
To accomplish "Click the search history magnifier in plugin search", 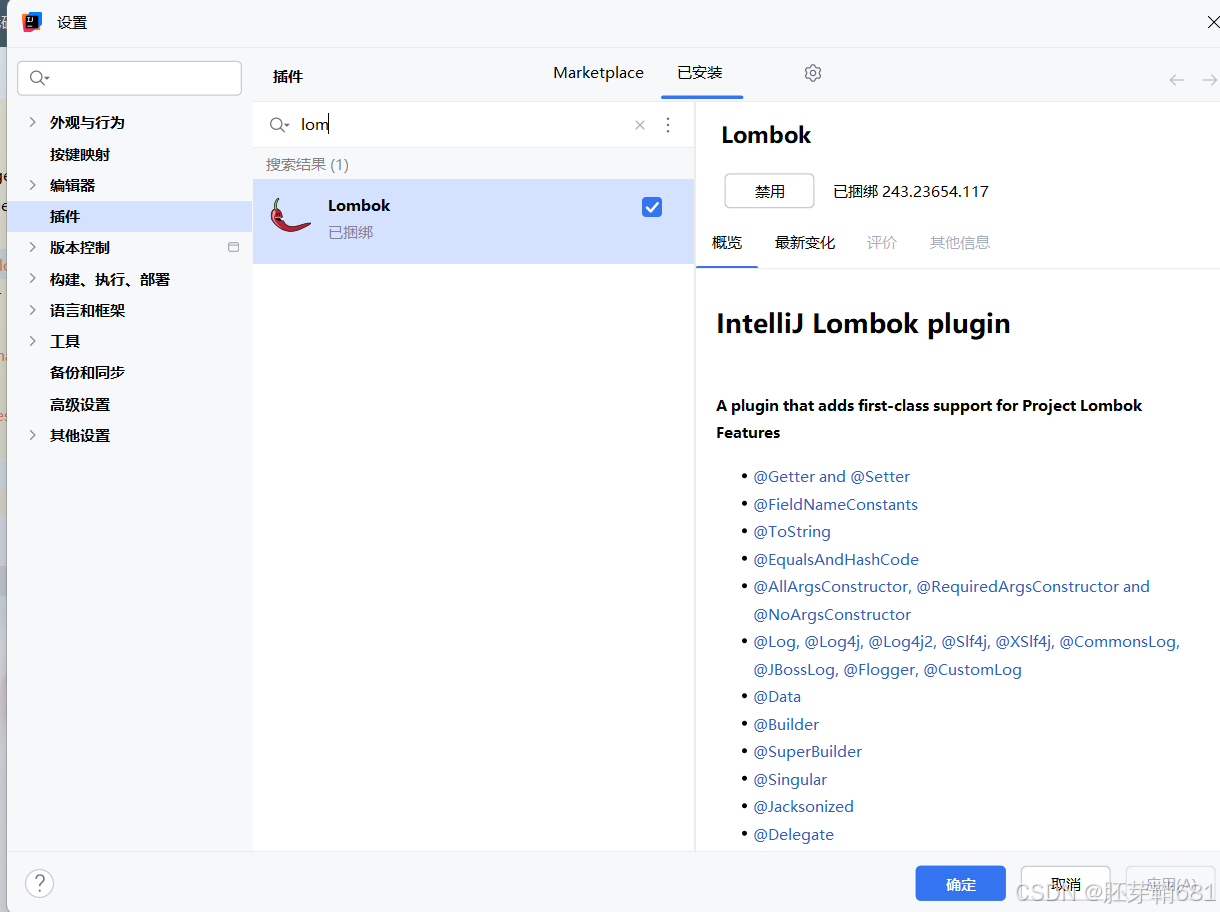I will pyautogui.click(x=279, y=125).
